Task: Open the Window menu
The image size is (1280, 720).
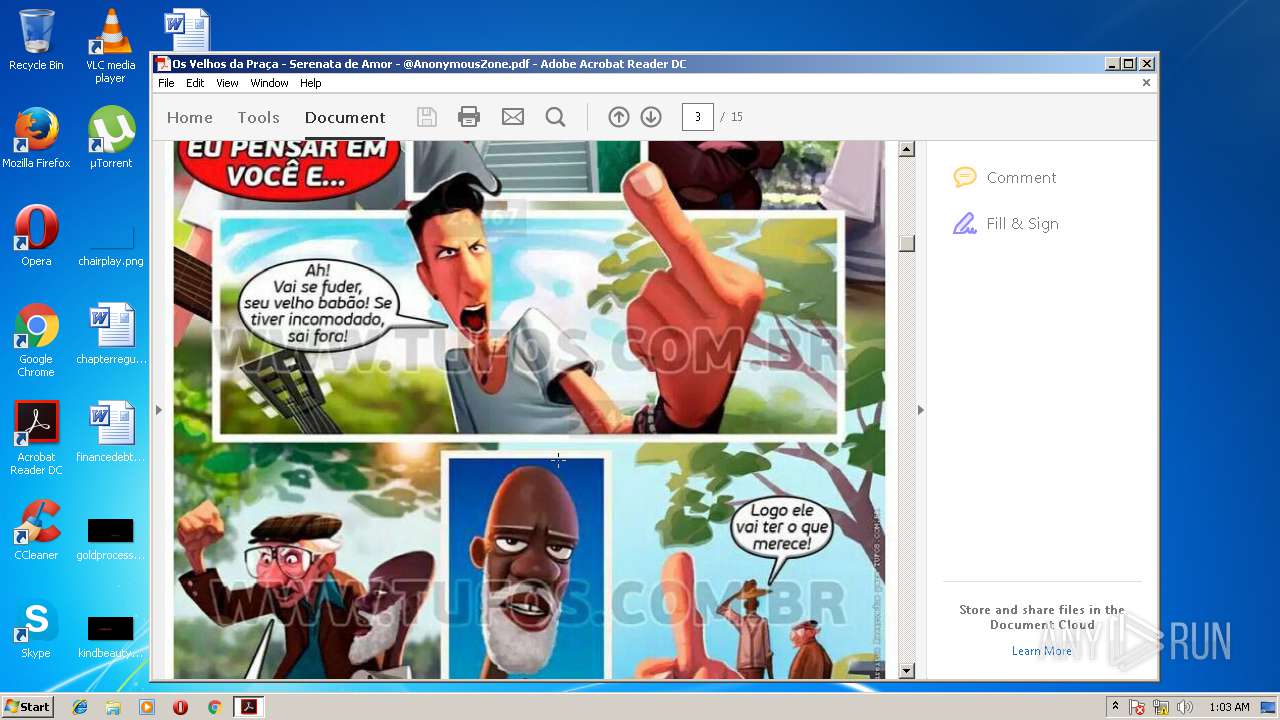Action: [269, 83]
